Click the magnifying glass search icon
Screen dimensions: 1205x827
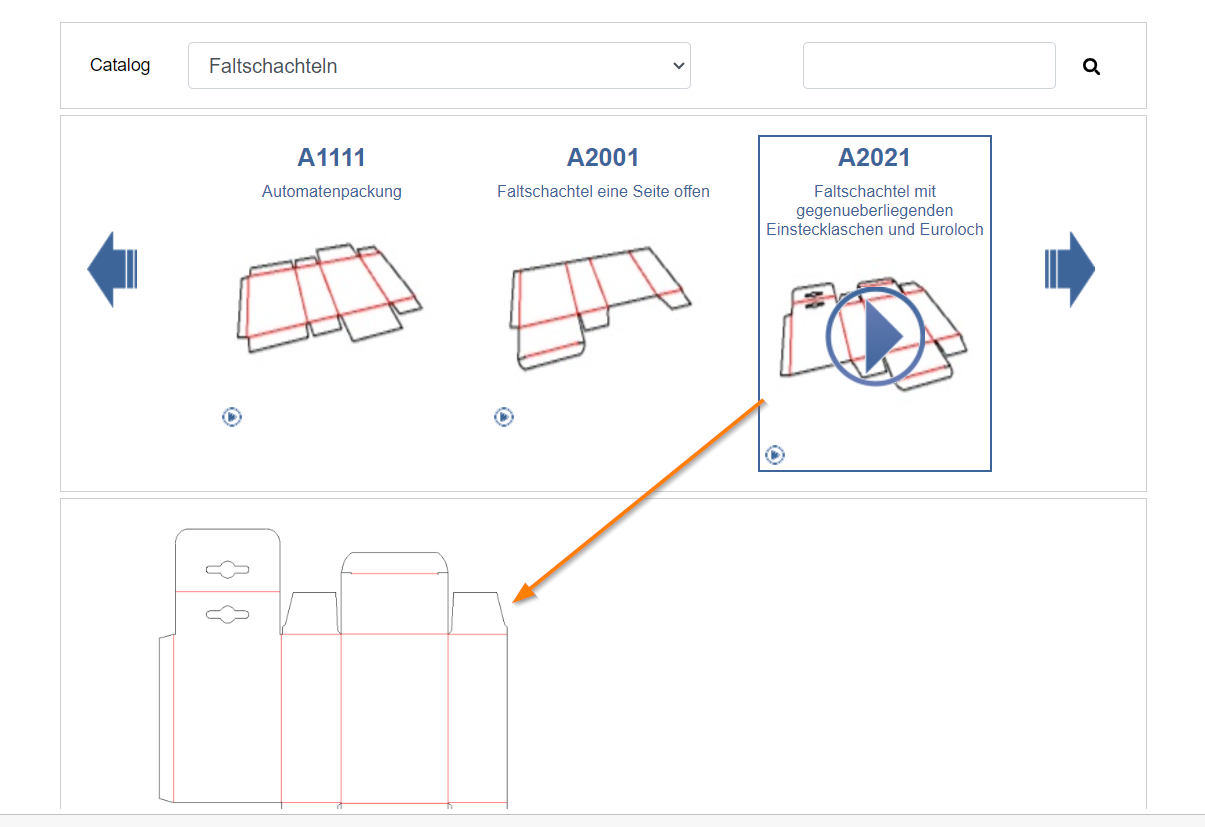pos(1091,67)
